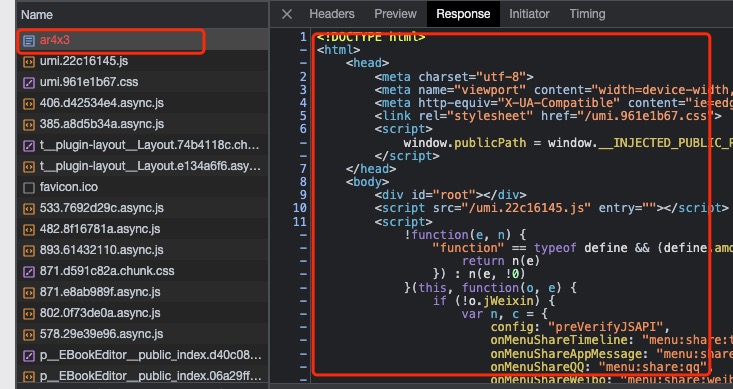Switch to the Headers tab
This screenshot has width=733, height=389.
[331, 14]
